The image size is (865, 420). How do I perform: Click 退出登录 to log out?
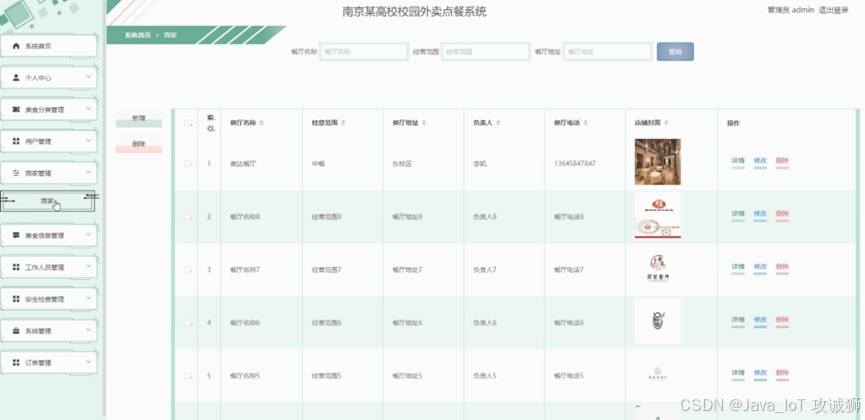click(x=833, y=10)
